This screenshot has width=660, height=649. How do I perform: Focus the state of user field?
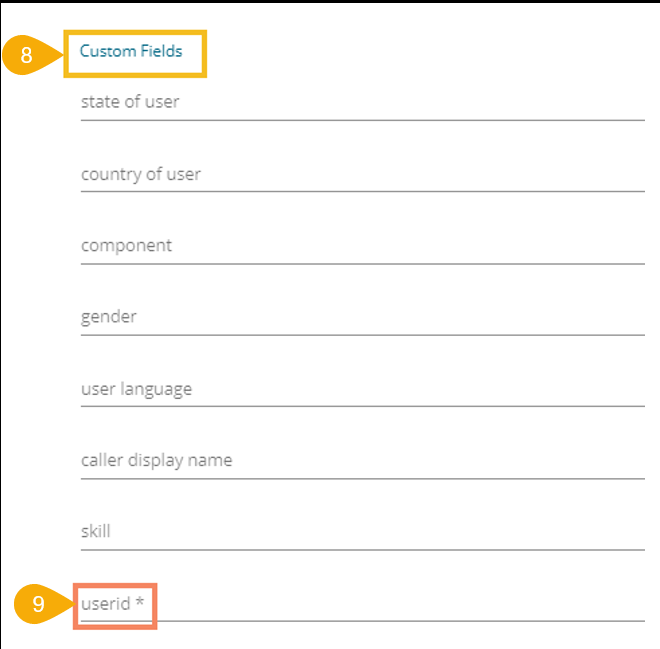coord(362,102)
